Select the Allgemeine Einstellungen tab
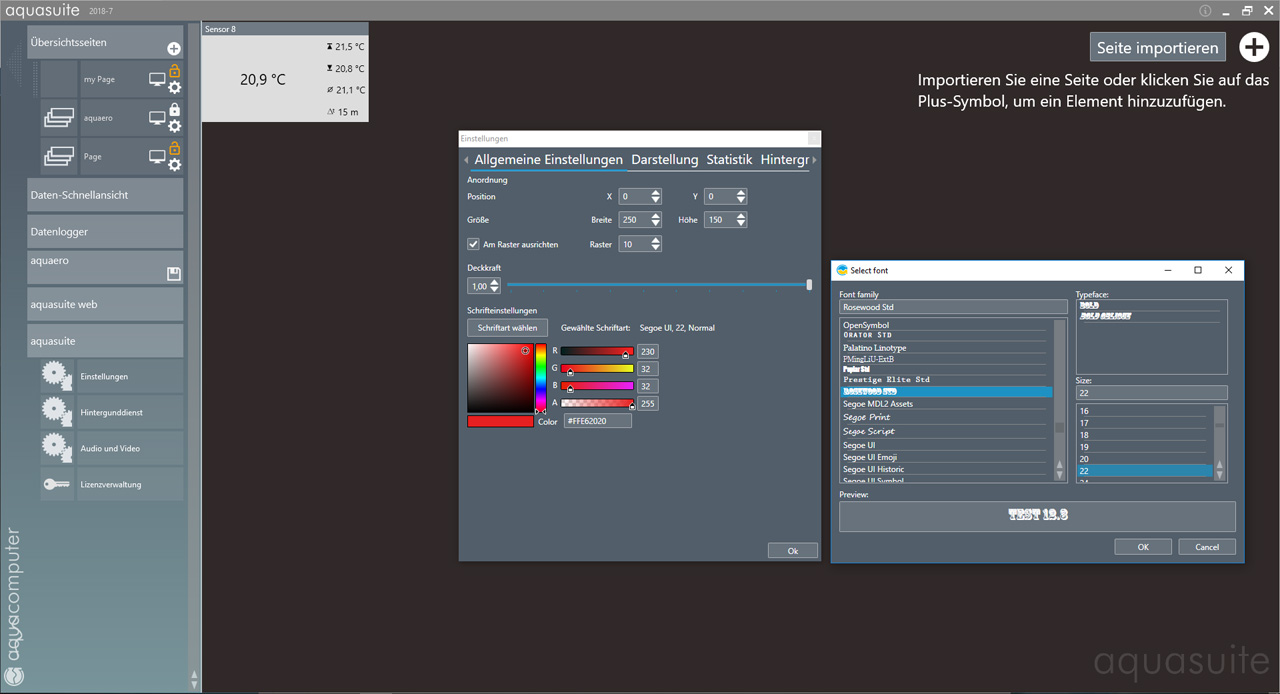The image size is (1280, 694). pyautogui.click(x=548, y=160)
